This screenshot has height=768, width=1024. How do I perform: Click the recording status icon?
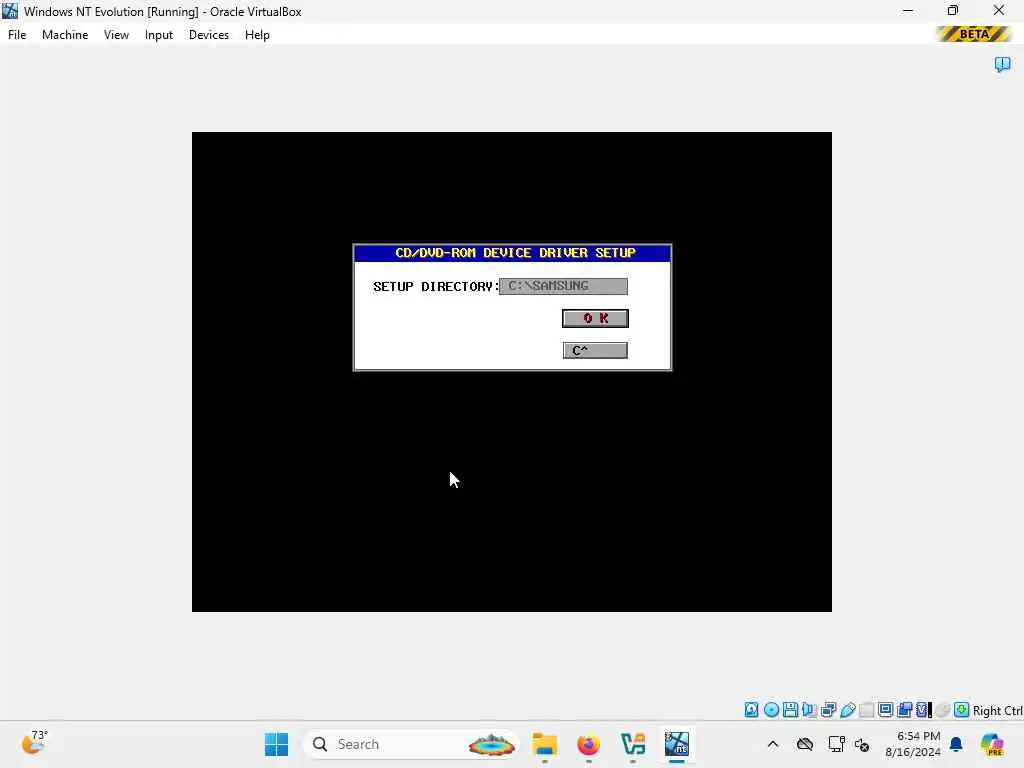[904, 710]
